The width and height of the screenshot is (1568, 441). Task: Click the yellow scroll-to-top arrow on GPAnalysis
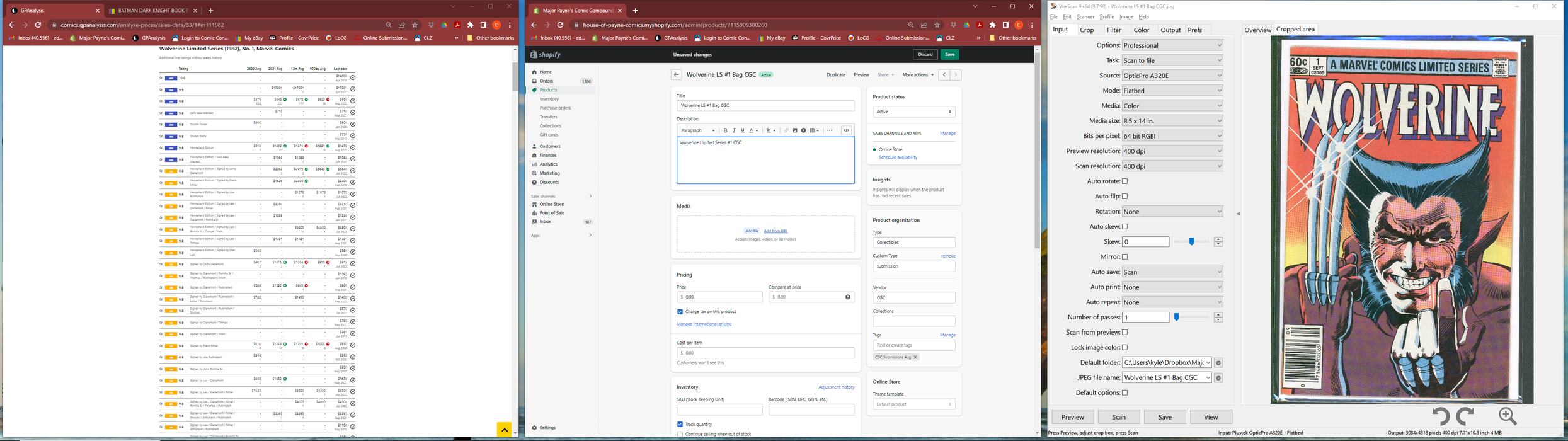click(x=504, y=430)
